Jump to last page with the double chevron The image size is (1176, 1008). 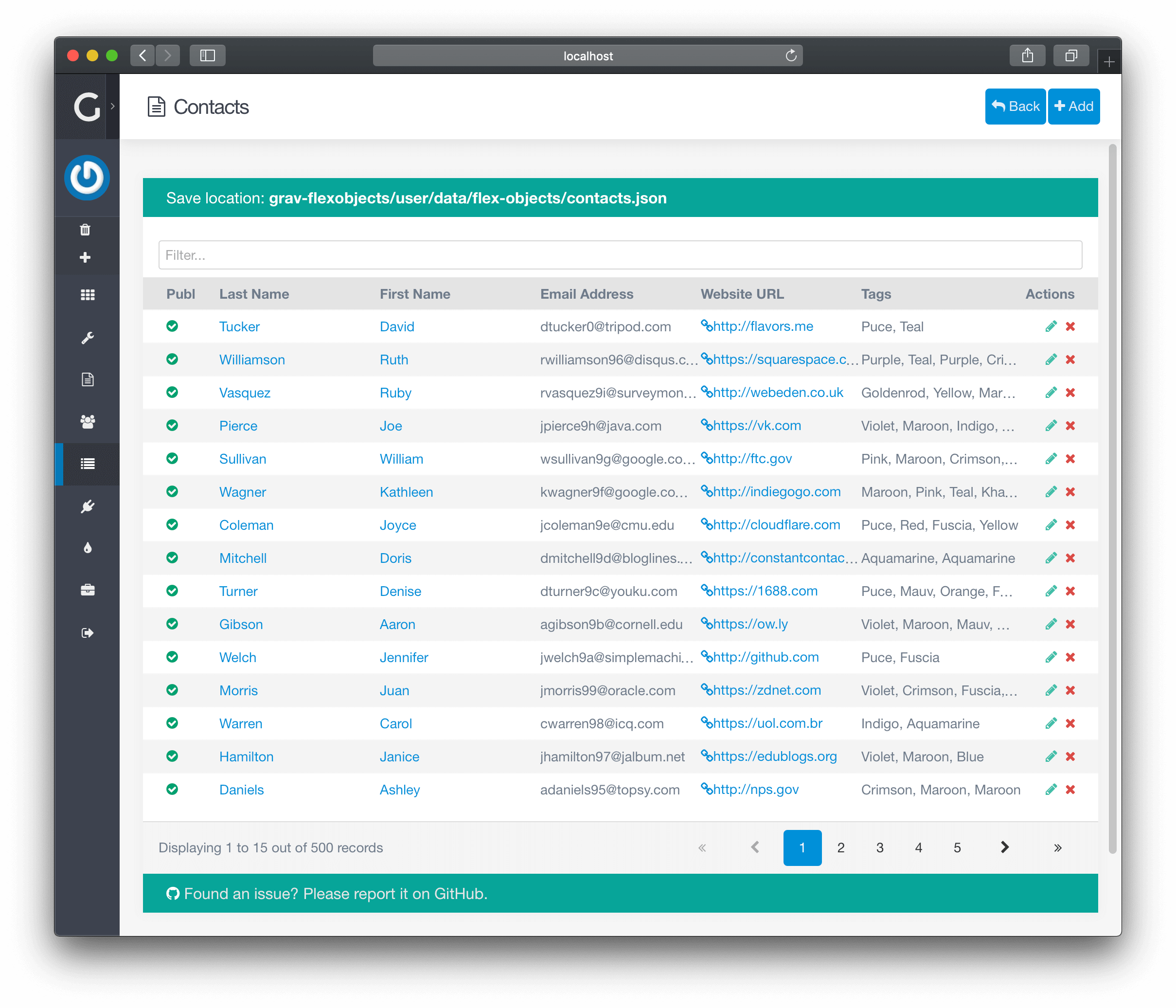tap(1057, 847)
